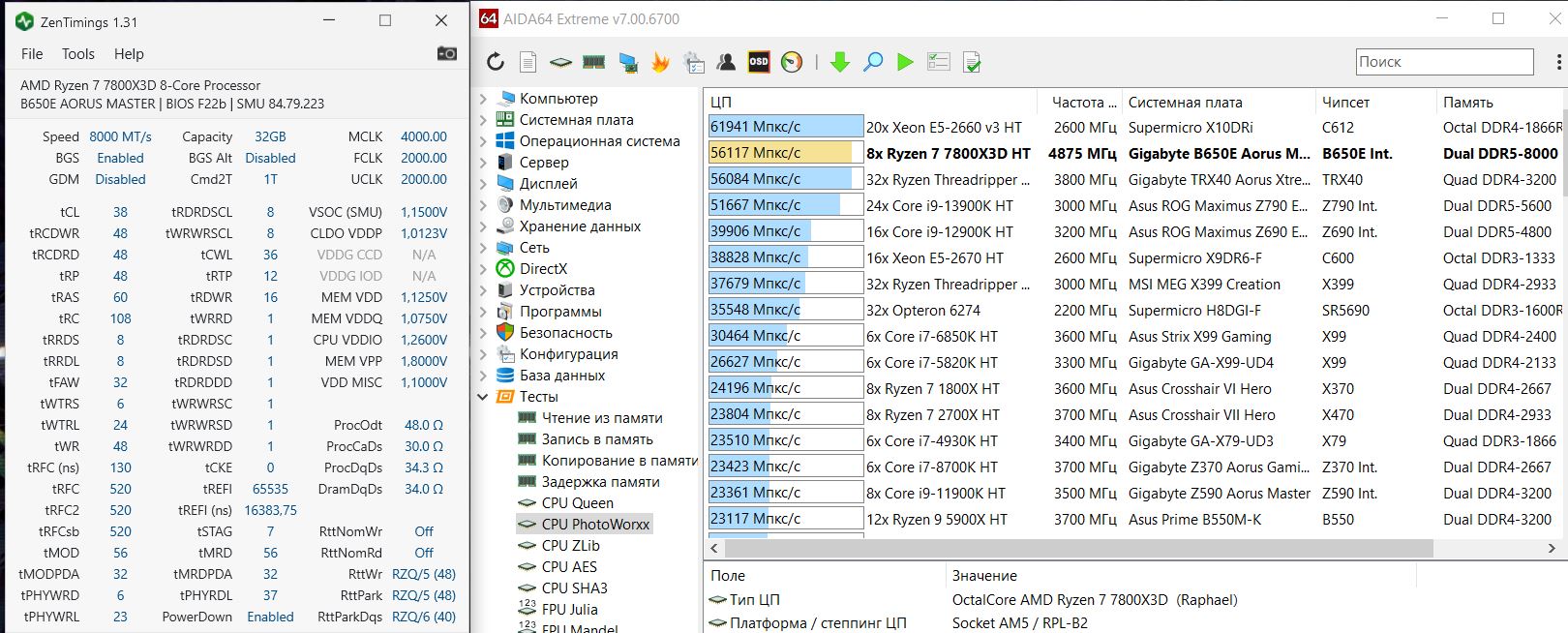Select the CPU PhotoWorxx benchmark
The width and height of the screenshot is (1568, 633).
595,525
